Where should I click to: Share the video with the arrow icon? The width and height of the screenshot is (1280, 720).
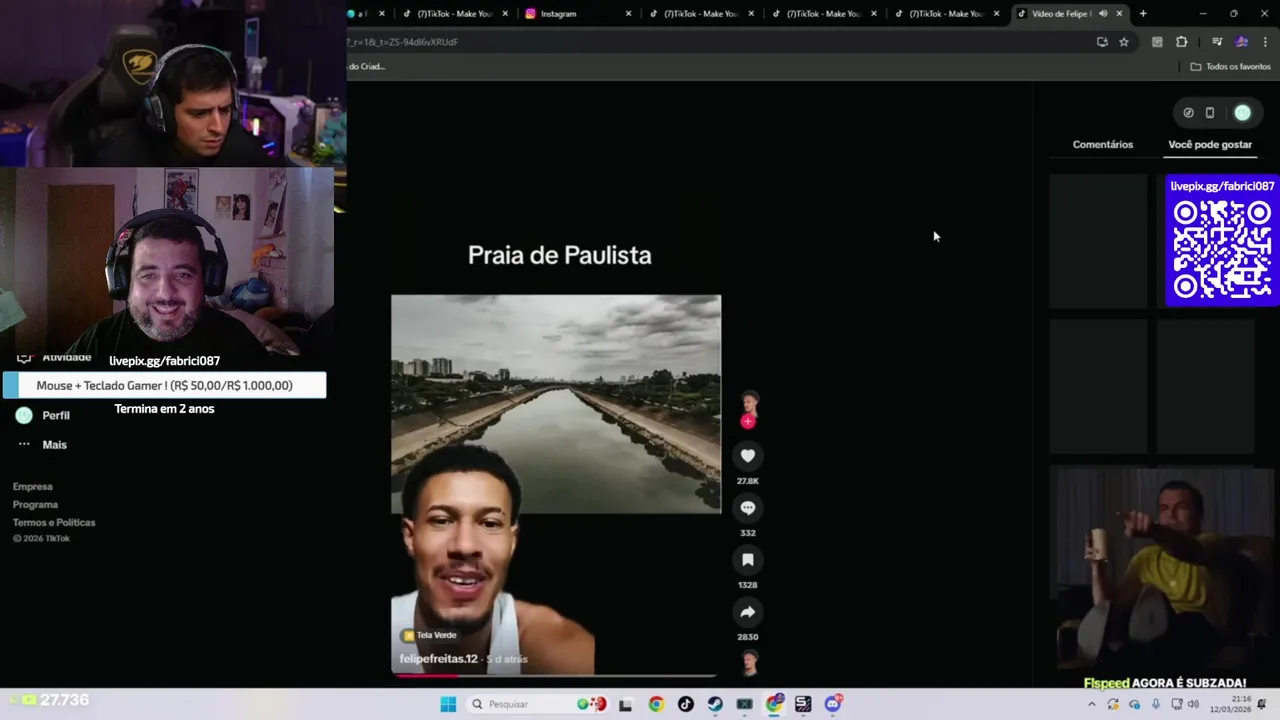[747, 612]
